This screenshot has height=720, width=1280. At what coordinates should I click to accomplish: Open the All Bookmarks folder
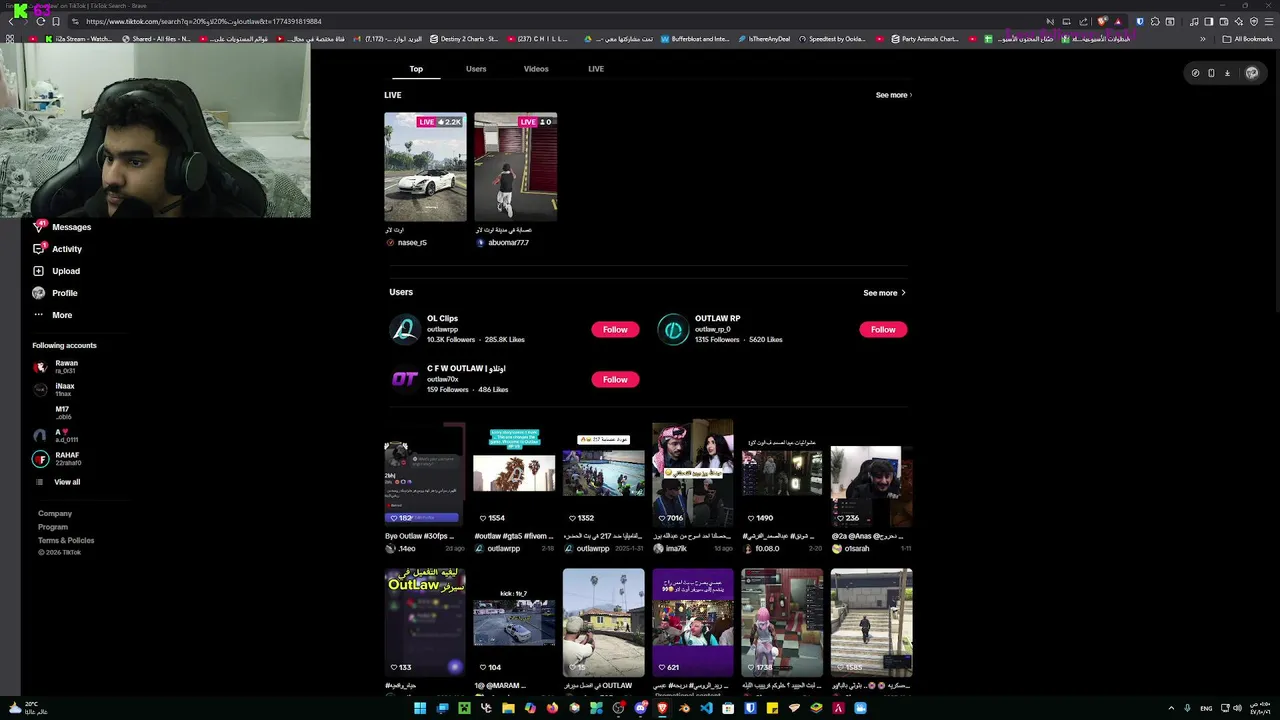(x=1247, y=39)
